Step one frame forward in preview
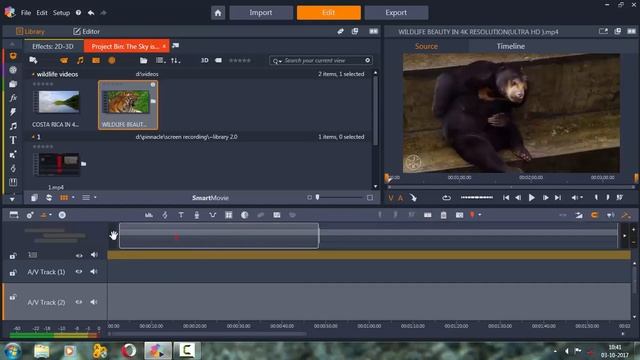The height and width of the screenshot is (360, 640). pyautogui.click(x=545, y=198)
